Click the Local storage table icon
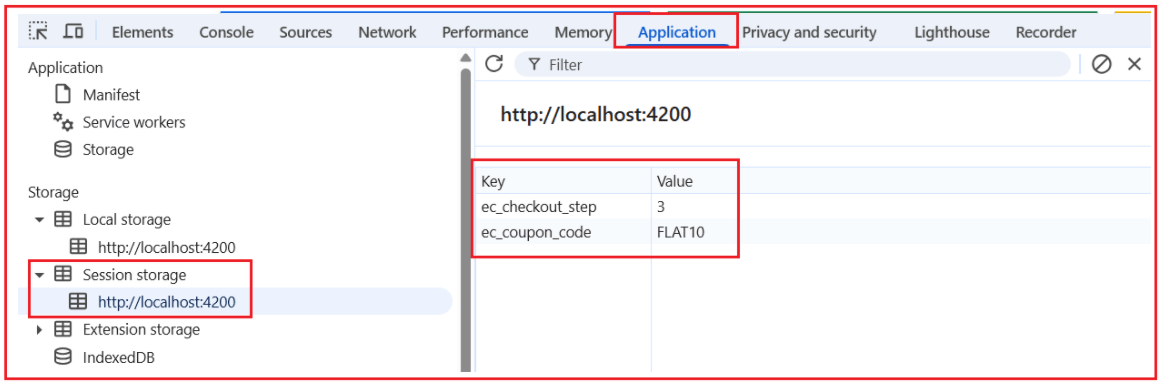 (64, 220)
